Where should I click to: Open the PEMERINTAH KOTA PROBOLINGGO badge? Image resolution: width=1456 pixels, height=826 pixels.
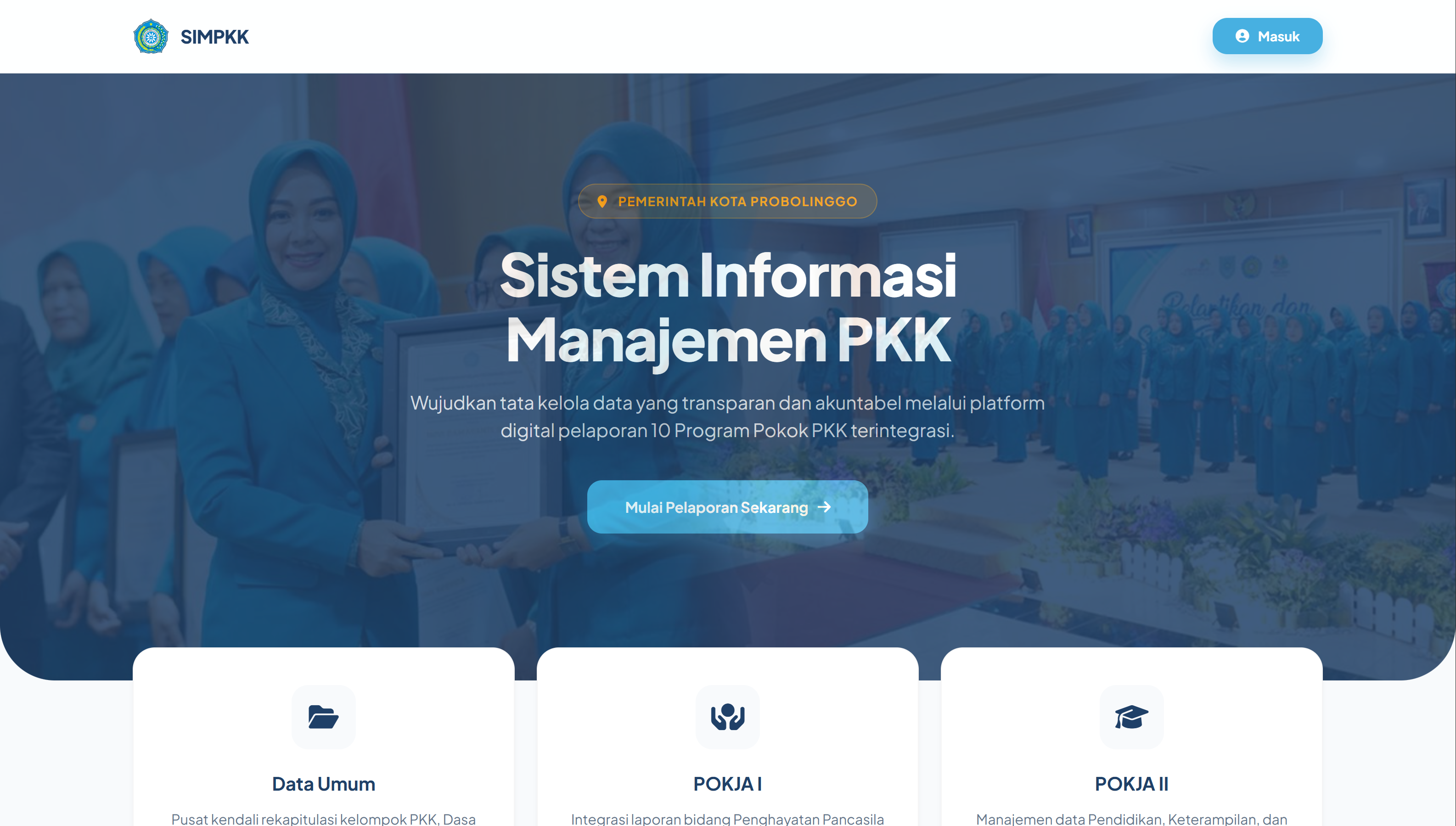728,201
